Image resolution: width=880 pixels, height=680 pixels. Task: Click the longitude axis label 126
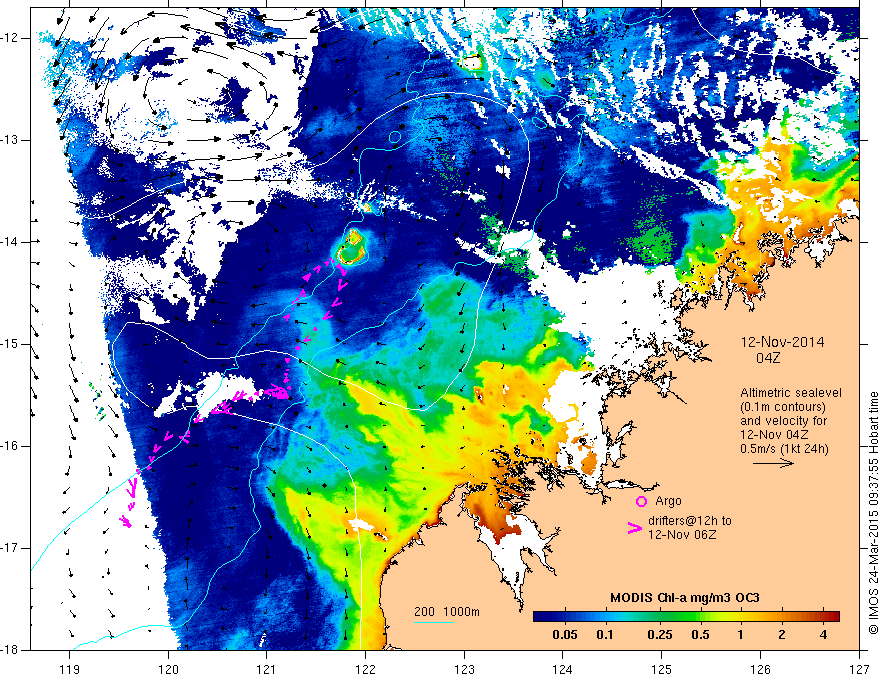pyautogui.click(x=760, y=669)
